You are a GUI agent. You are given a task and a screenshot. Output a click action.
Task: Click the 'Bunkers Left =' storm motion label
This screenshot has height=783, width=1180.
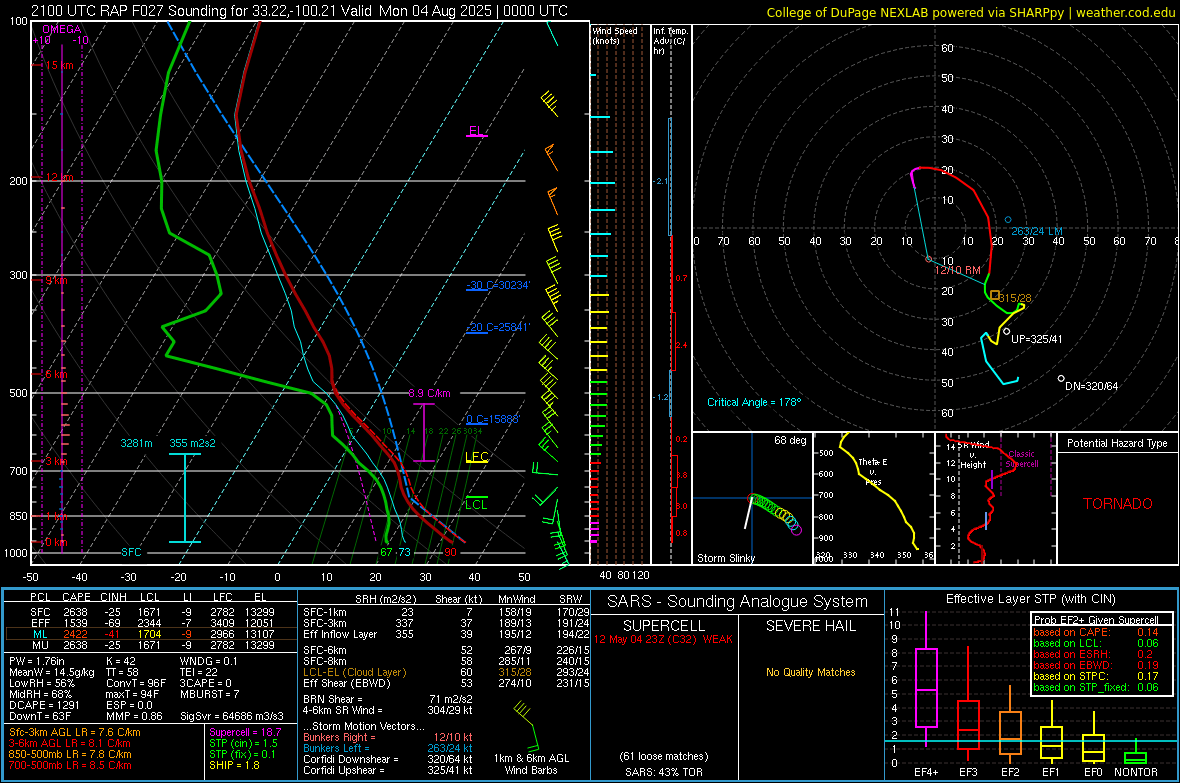tap(336, 748)
